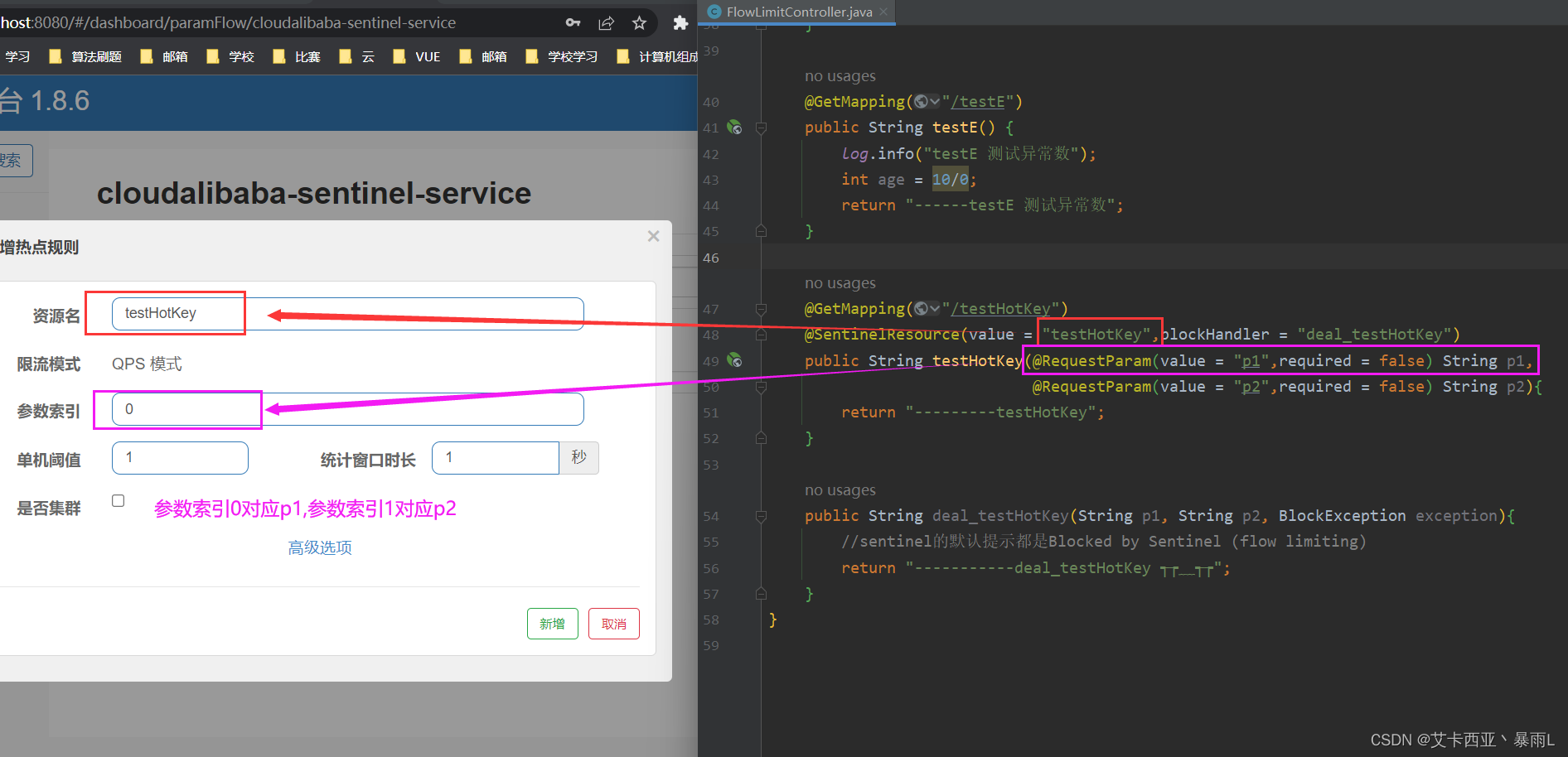The height and width of the screenshot is (757, 1568).
Task: Toggle the 是否集群 checkbox
Action: click(119, 501)
